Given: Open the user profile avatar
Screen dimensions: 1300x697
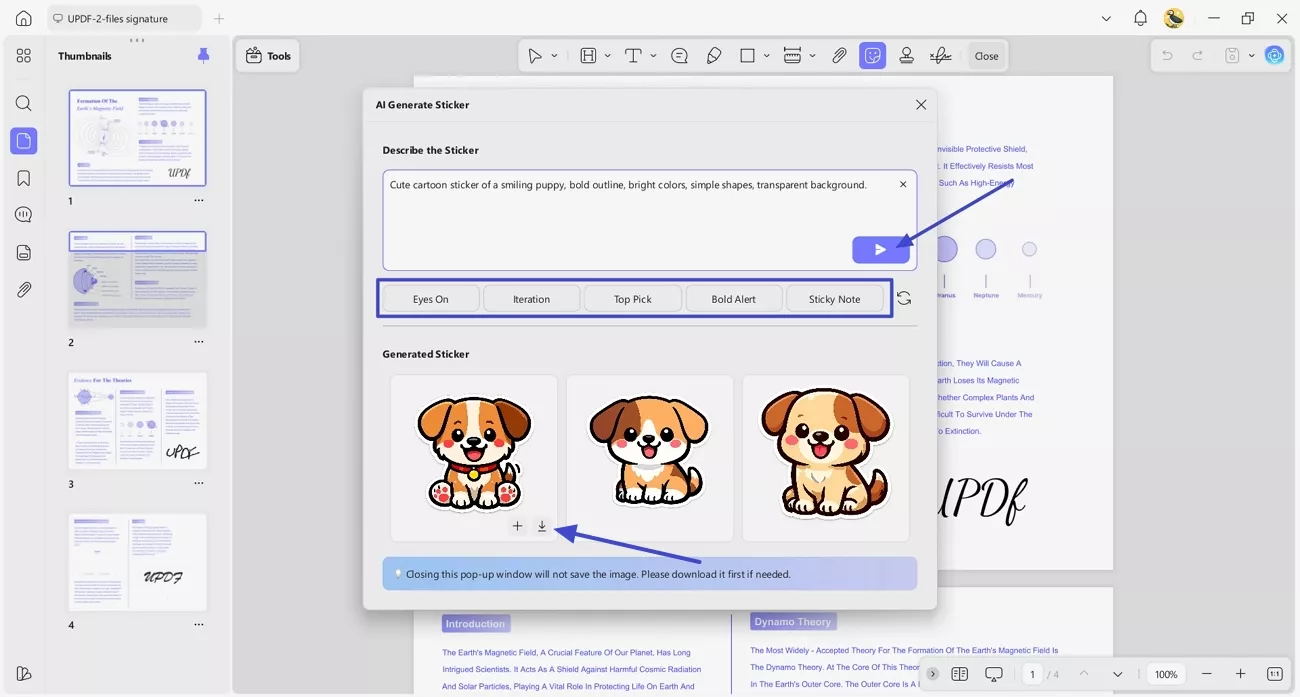Looking at the screenshot, I should (1174, 18).
